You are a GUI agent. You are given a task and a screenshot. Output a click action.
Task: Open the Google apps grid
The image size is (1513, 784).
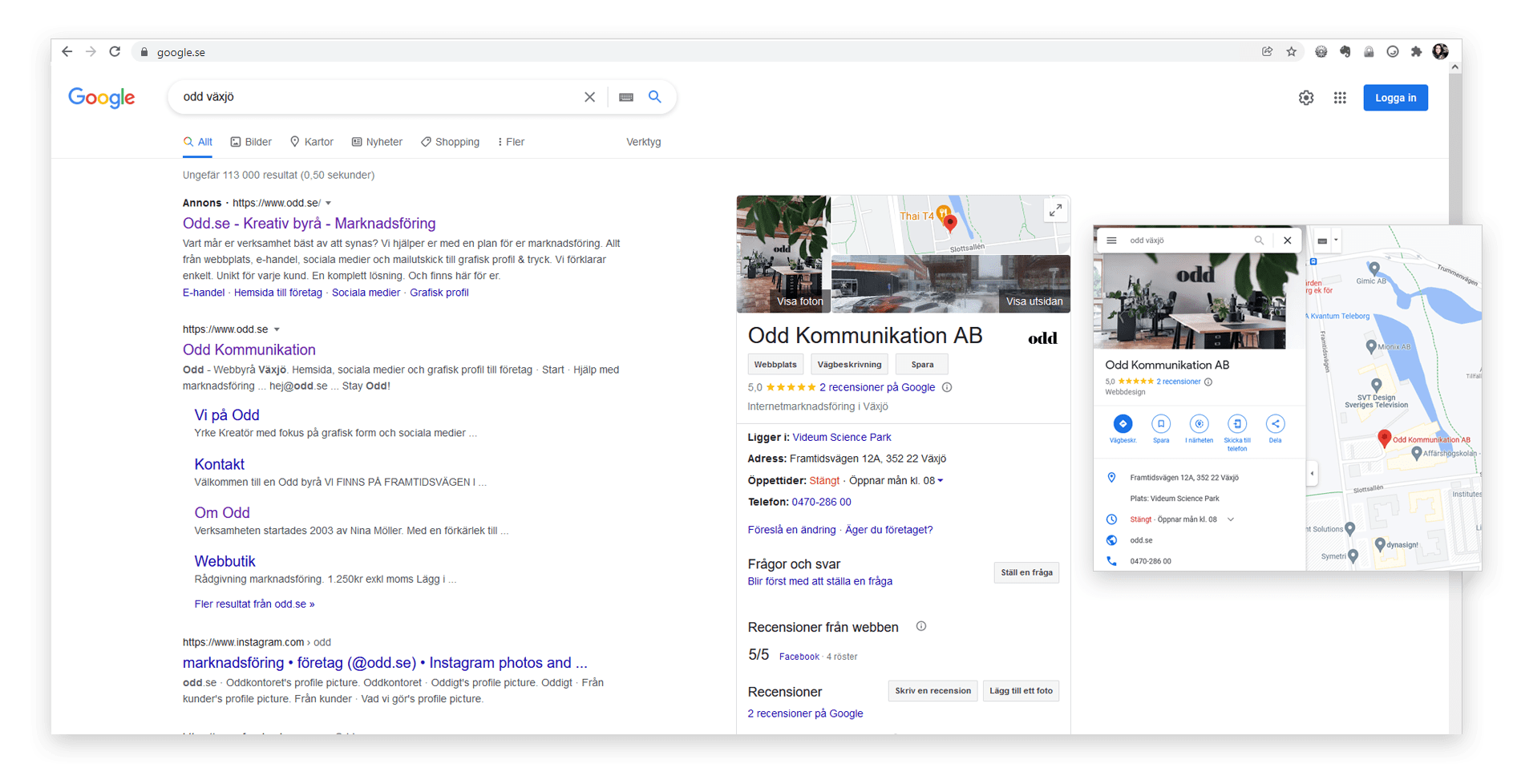coord(1340,98)
